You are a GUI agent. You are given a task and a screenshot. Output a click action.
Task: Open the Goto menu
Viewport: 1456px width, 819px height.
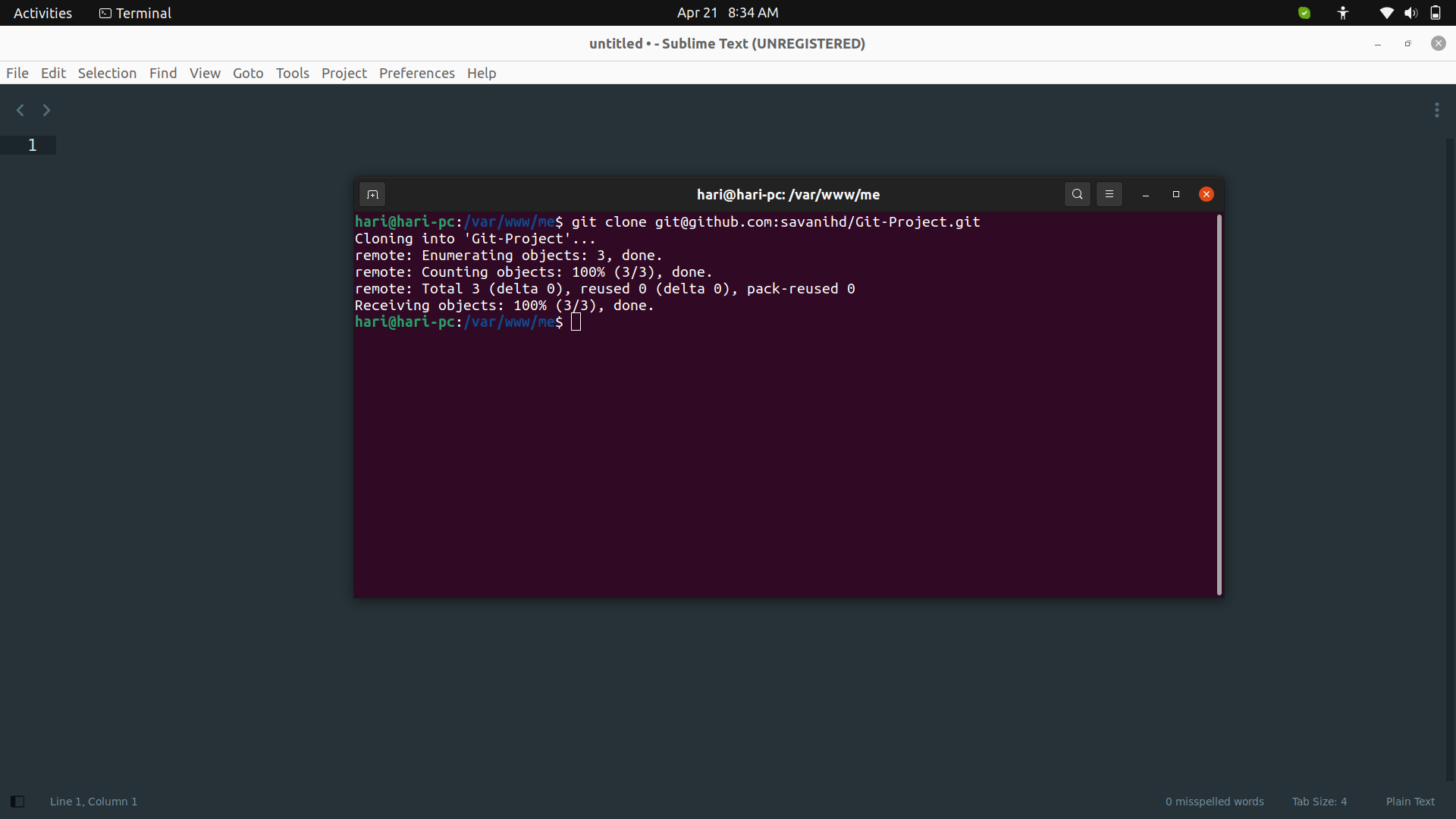248,73
